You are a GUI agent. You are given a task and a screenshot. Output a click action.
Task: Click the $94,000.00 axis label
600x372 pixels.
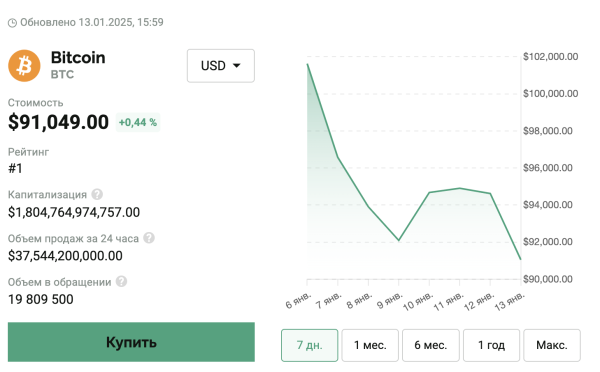point(548,205)
